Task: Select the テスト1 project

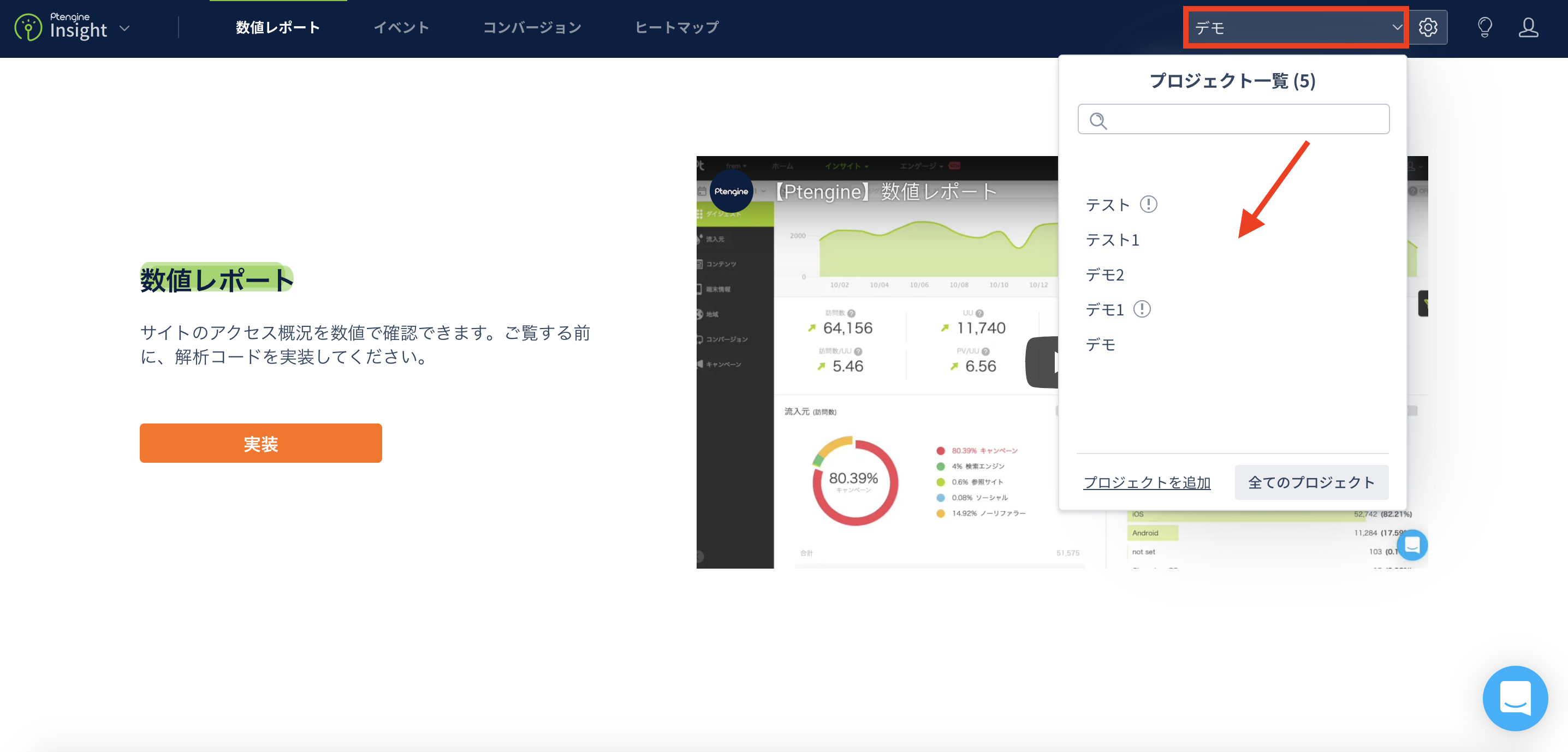Action: pos(1112,240)
